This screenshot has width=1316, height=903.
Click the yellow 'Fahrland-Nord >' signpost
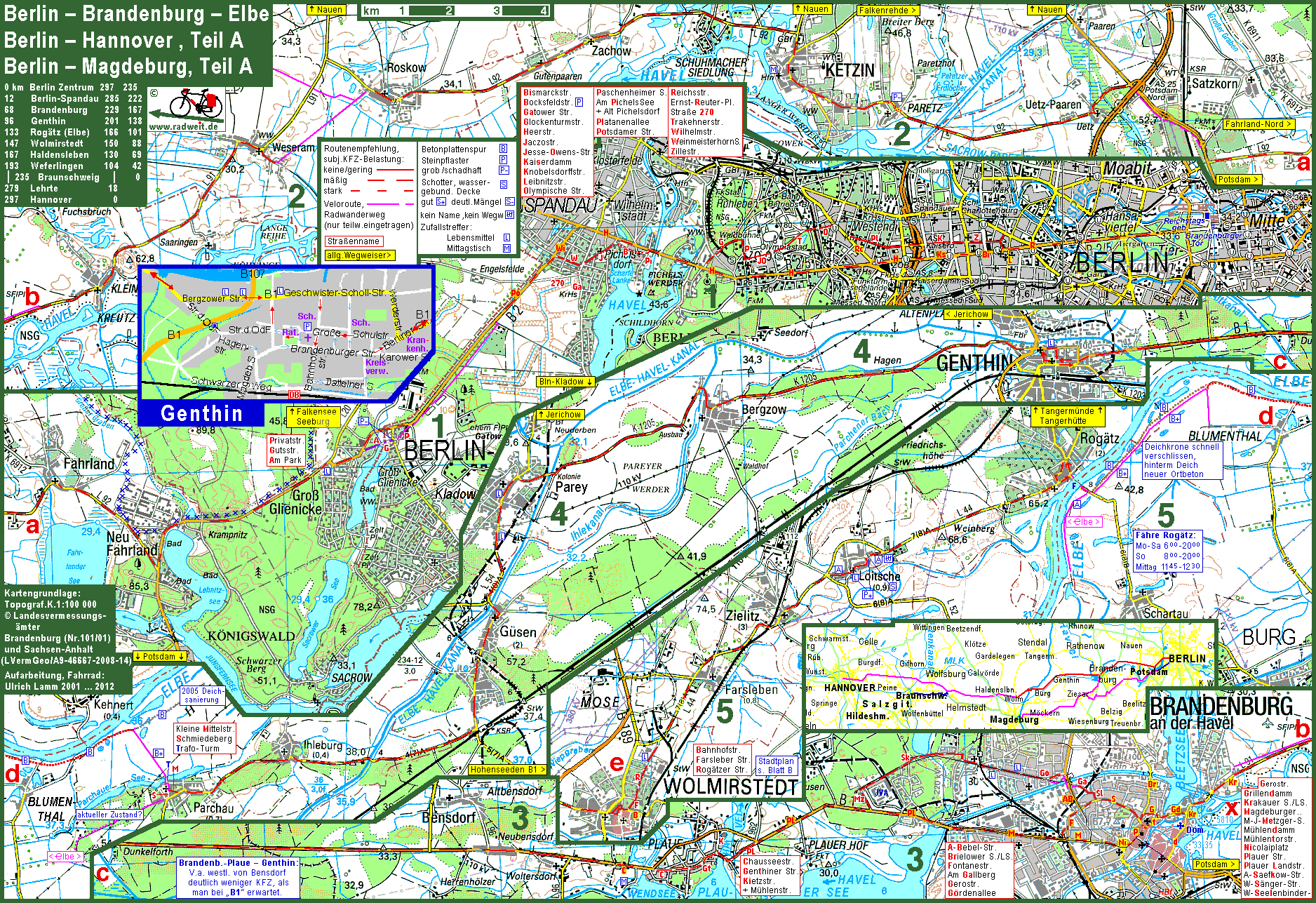pos(1258,124)
